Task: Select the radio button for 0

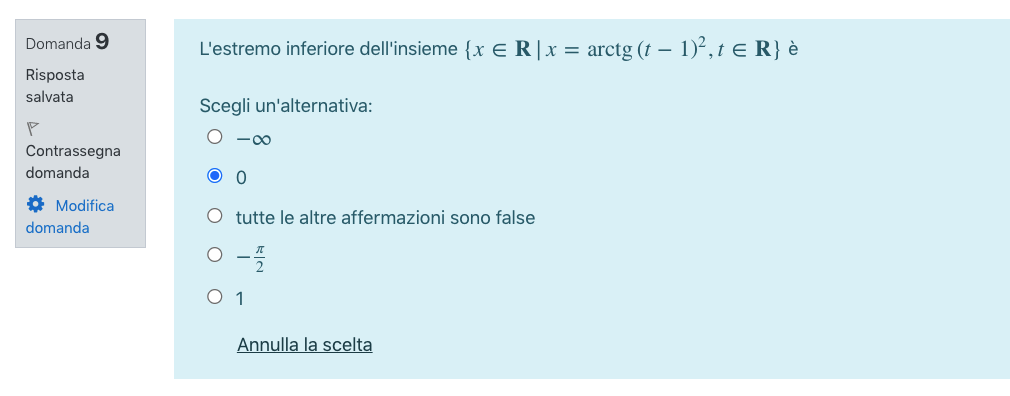Action: 214,176
